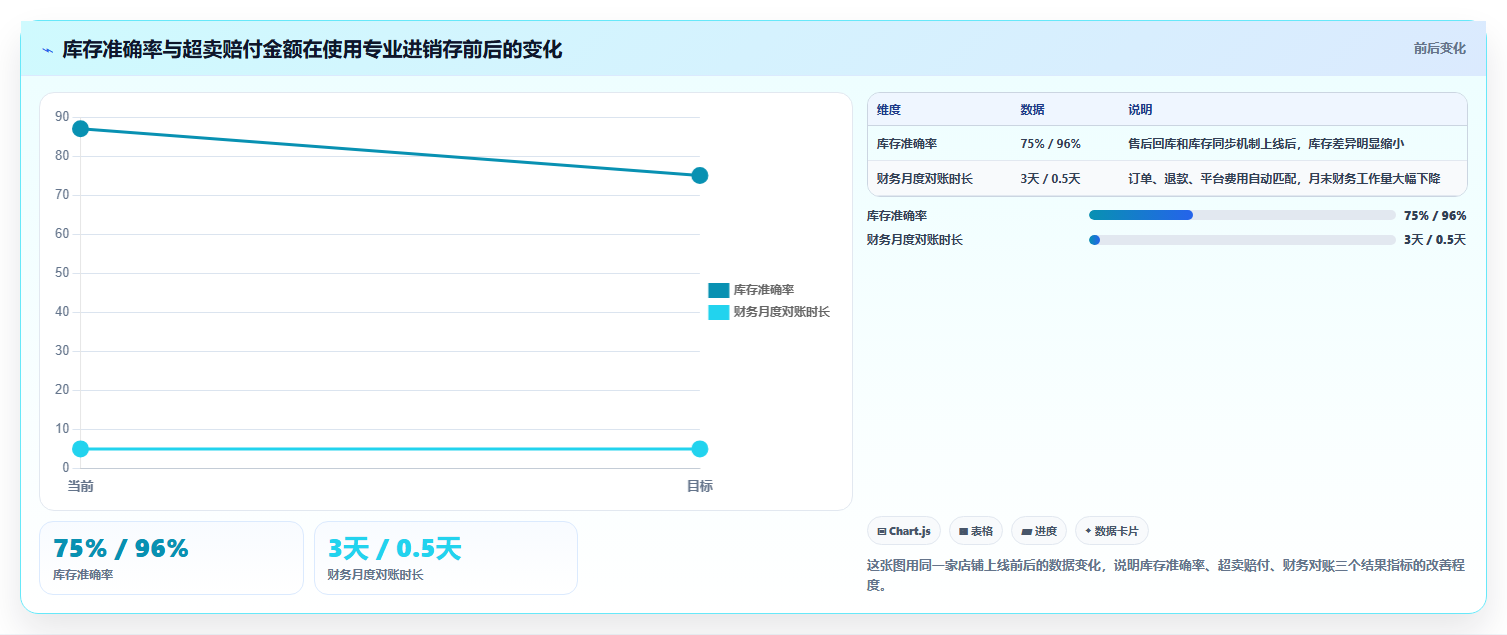Click the 90 y-axis label
The height and width of the screenshot is (635, 1507).
(62, 117)
